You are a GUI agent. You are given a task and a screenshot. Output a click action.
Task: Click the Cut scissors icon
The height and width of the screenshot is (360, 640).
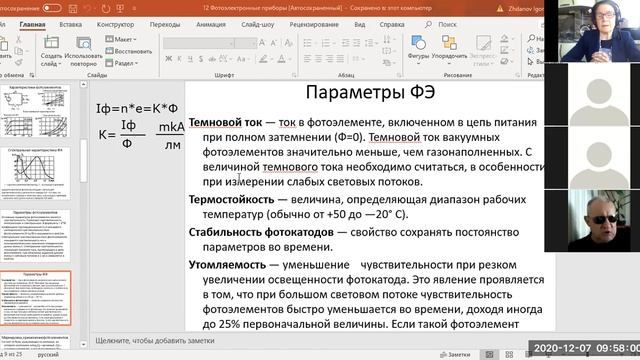tap(18, 40)
